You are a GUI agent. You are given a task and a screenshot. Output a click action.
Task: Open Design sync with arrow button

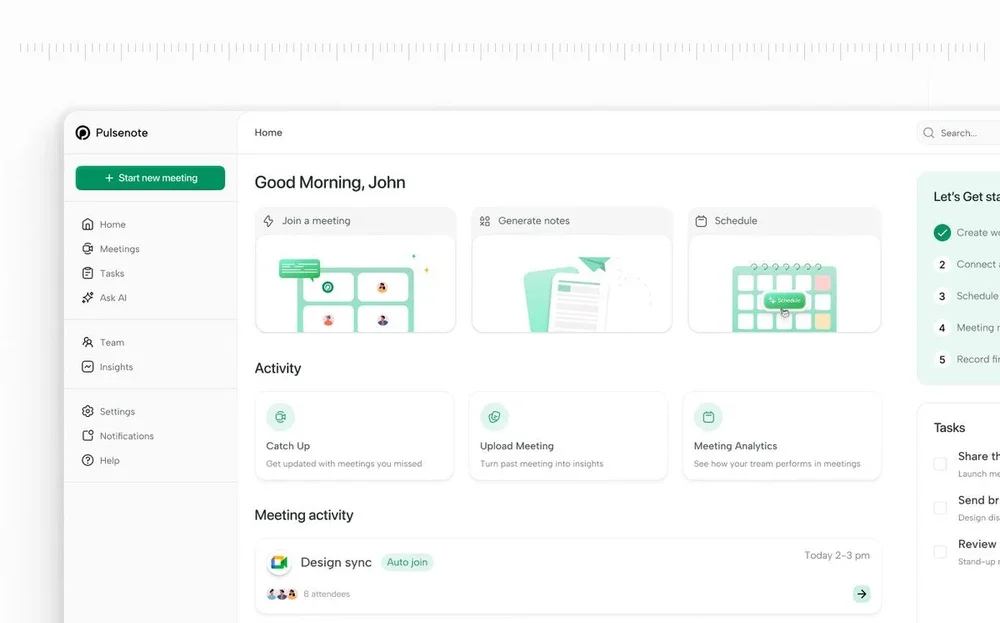862,594
